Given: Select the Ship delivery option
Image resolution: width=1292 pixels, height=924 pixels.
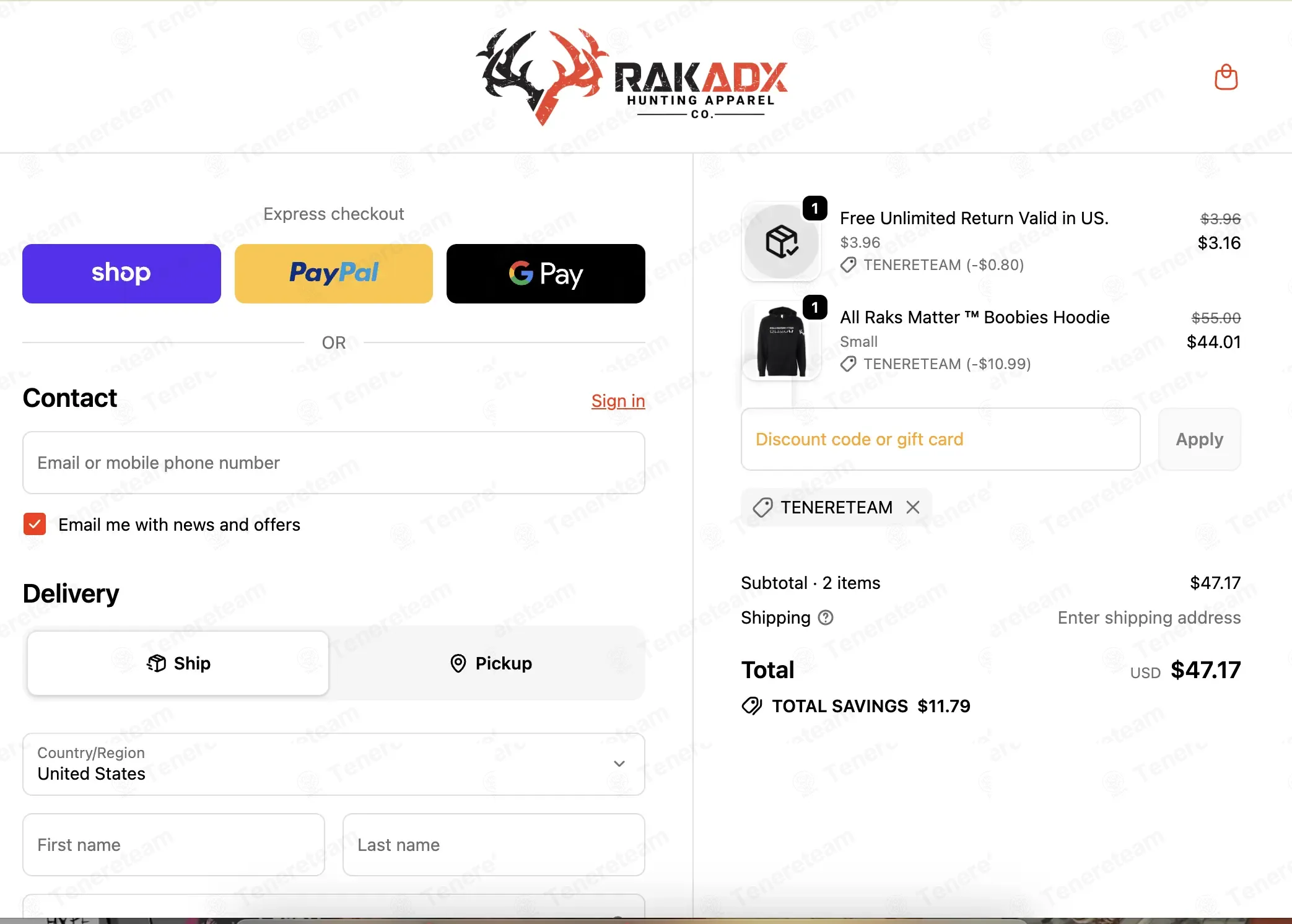Looking at the screenshot, I should [x=178, y=663].
